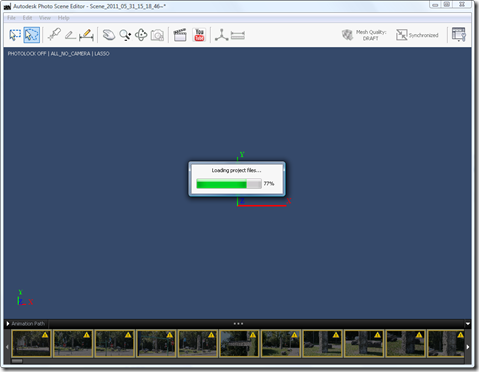Select the first photo thumbnail
The height and width of the screenshot is (372, 479).
(x=31, y=343)
